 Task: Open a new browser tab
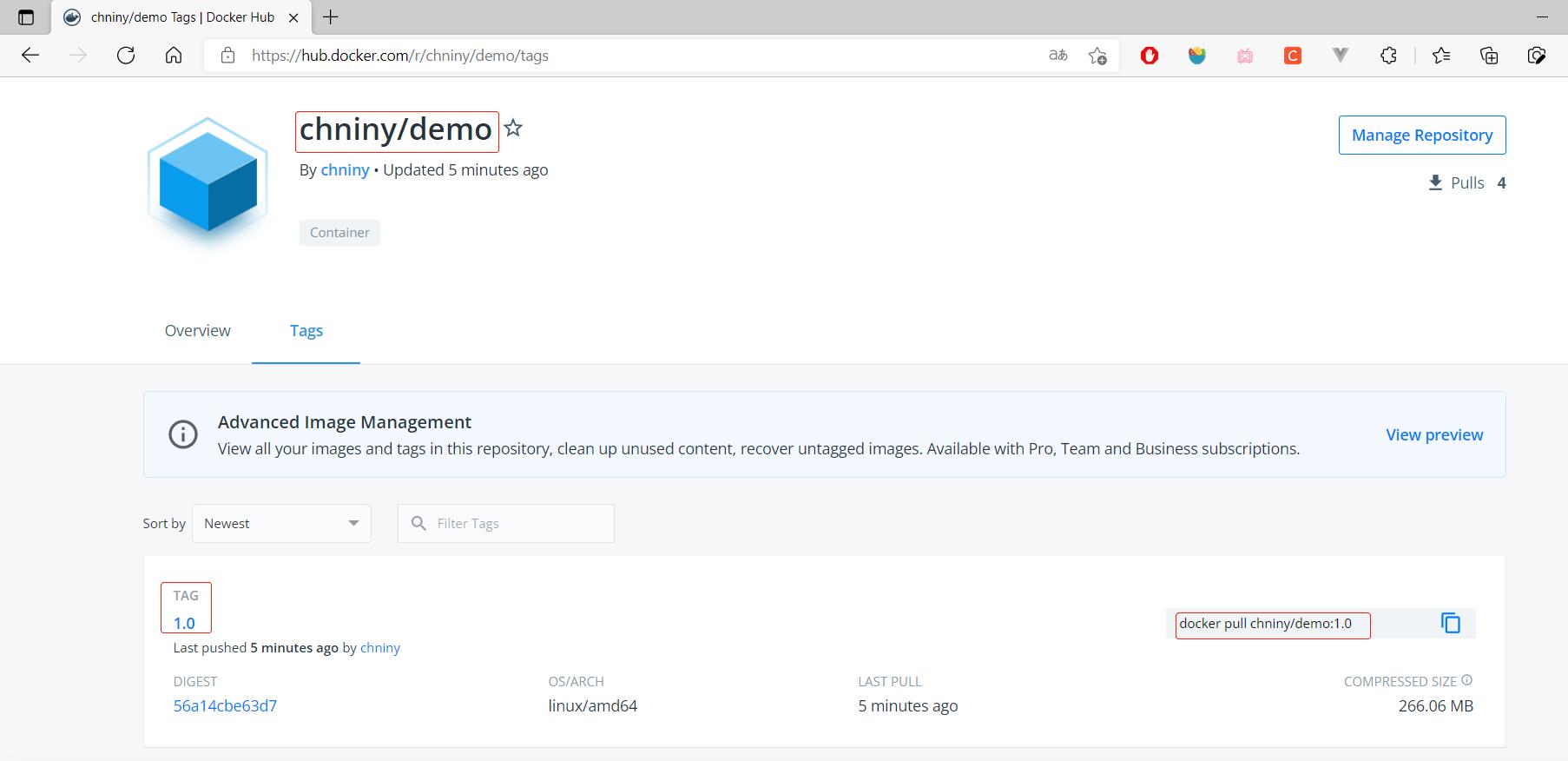click(331, 17)
